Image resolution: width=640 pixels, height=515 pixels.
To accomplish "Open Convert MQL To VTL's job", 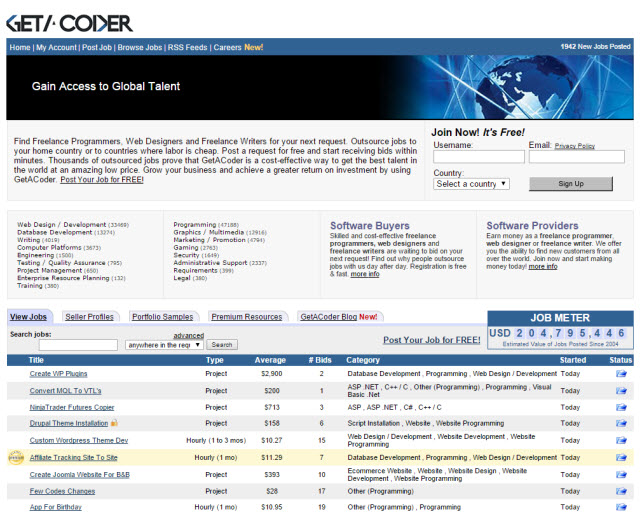I will (65, 391).
